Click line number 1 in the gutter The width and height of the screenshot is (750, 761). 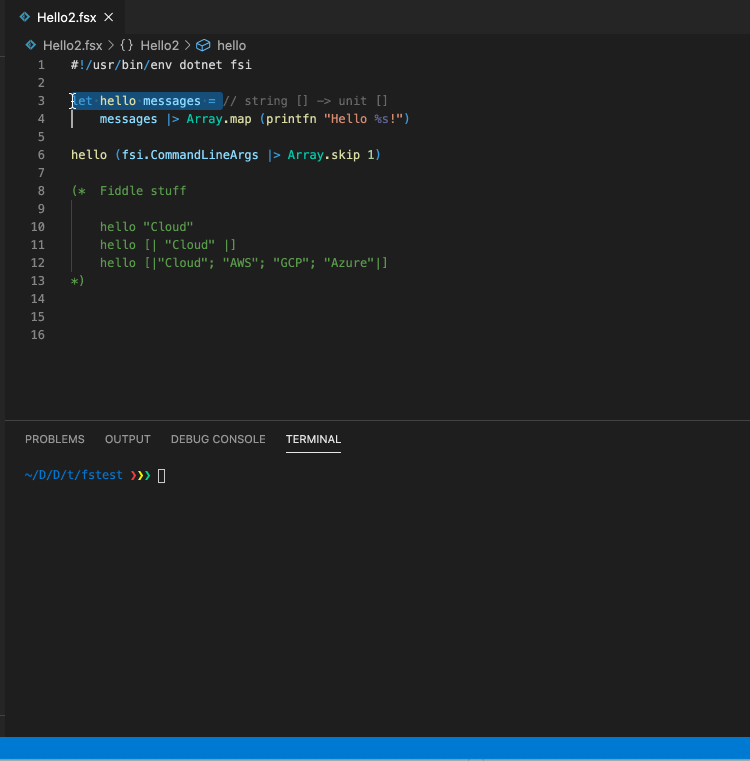point(41,65)
